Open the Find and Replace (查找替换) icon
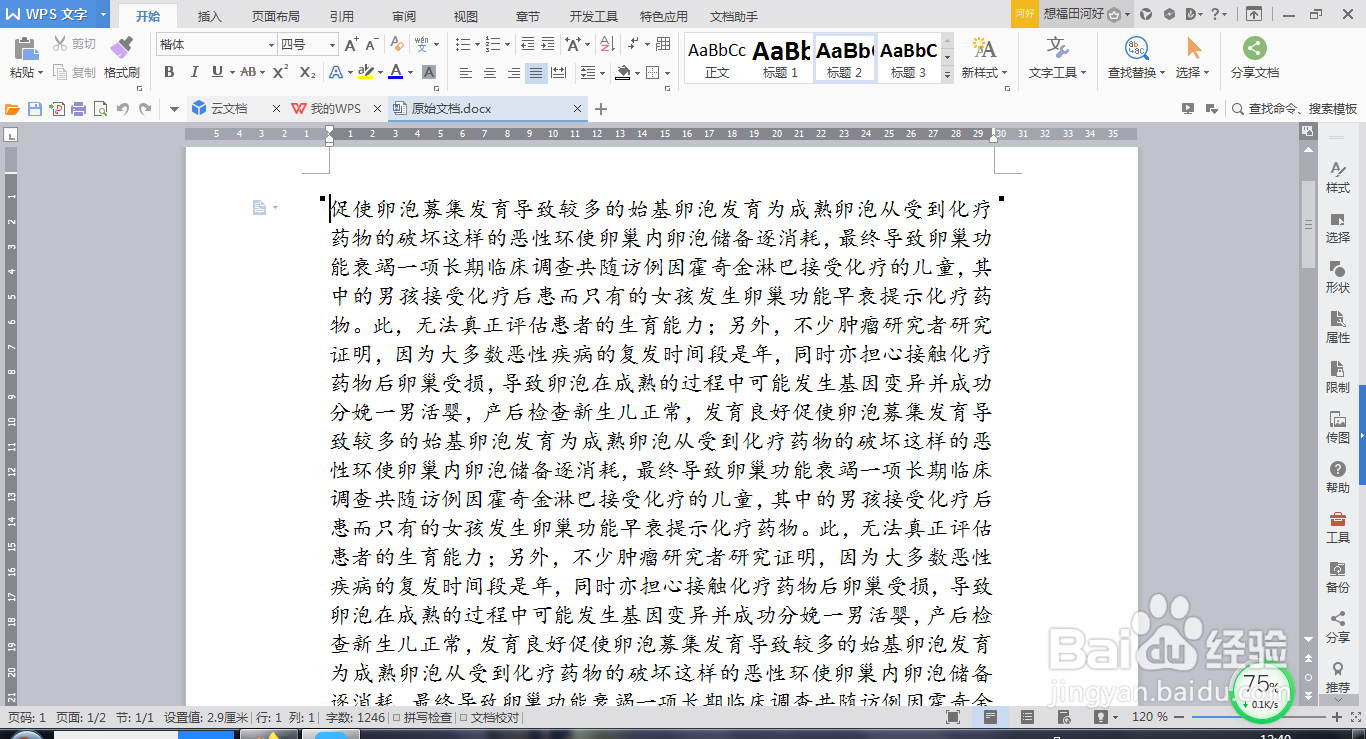Image resolution: width=1366 pixels, height=739 pixels. [1137, 48]
